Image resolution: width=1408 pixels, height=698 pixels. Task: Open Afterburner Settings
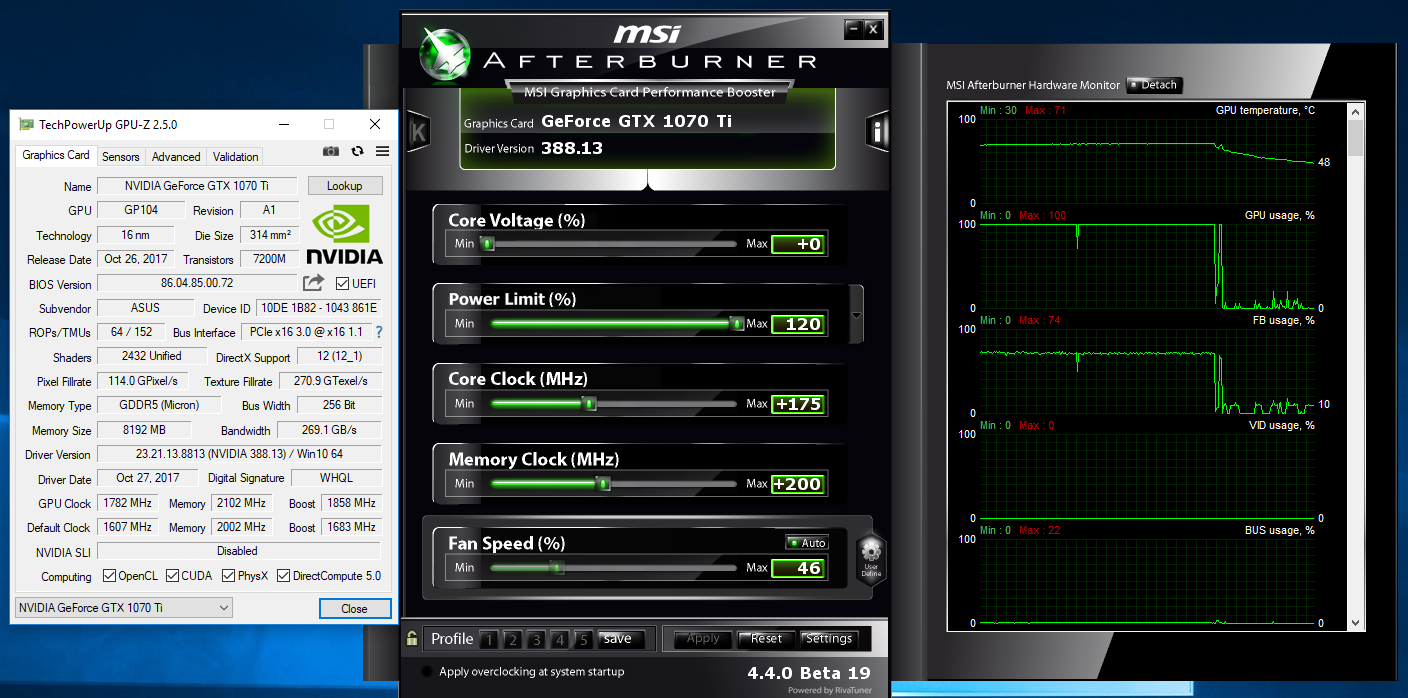click(829, 639)
